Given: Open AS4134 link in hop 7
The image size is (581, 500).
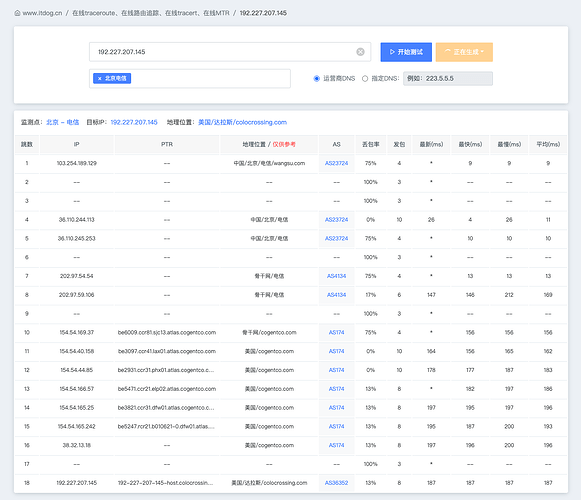Looking at the screenshot, I should pos(336,276).
